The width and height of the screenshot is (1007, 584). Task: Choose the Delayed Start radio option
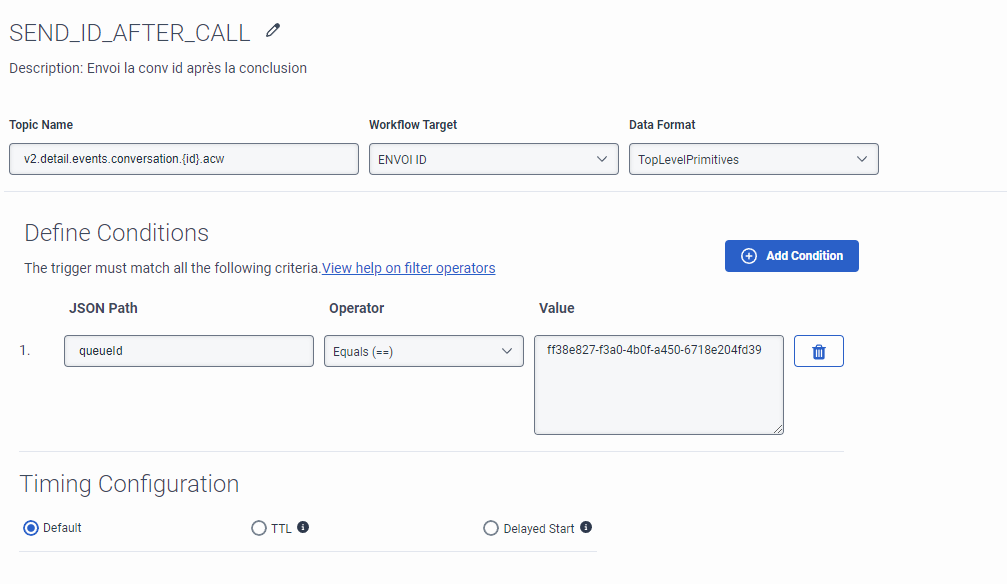pyautogui.click(x=491, y=528)
